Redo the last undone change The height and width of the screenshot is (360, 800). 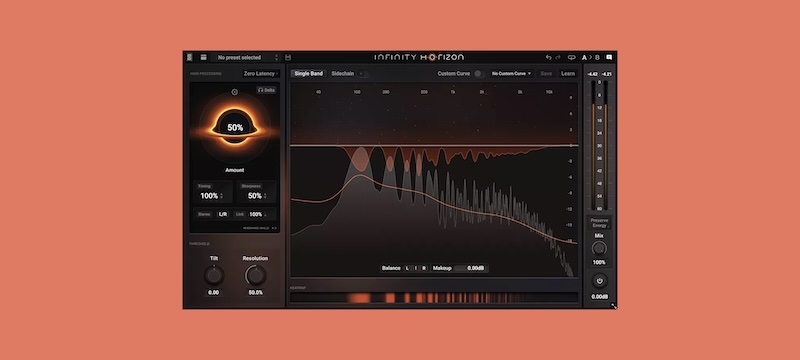(558, 58)
